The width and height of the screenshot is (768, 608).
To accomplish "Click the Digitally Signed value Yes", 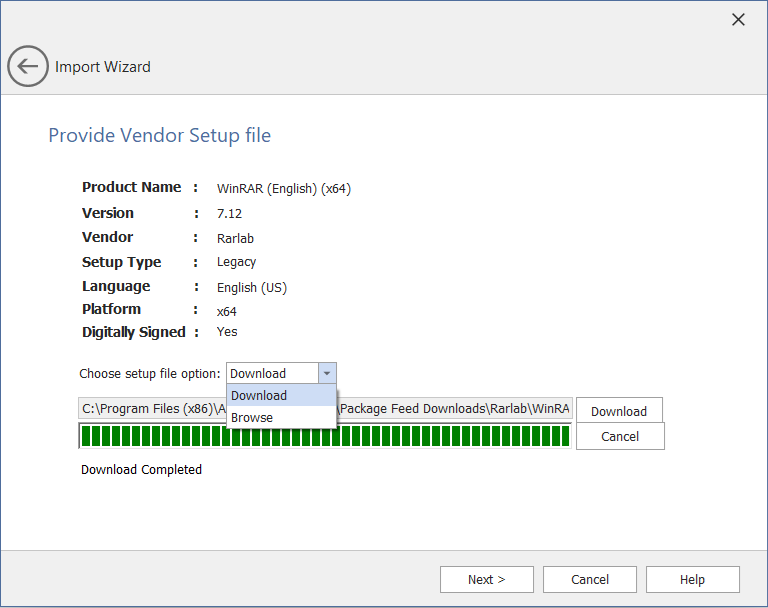I will click(x=227, y=332).
